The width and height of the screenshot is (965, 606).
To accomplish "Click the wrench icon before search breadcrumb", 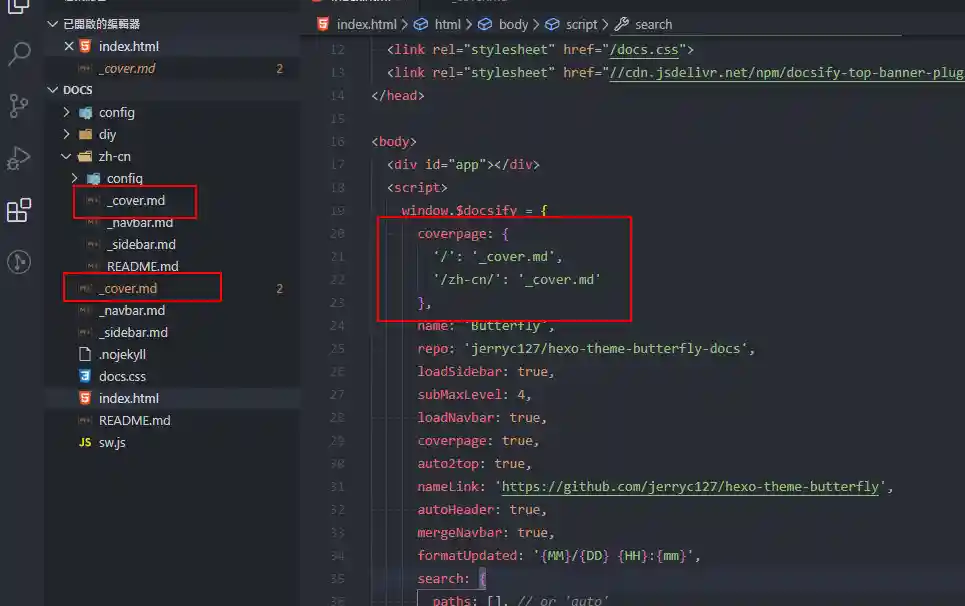I will [x=622, y=25].
